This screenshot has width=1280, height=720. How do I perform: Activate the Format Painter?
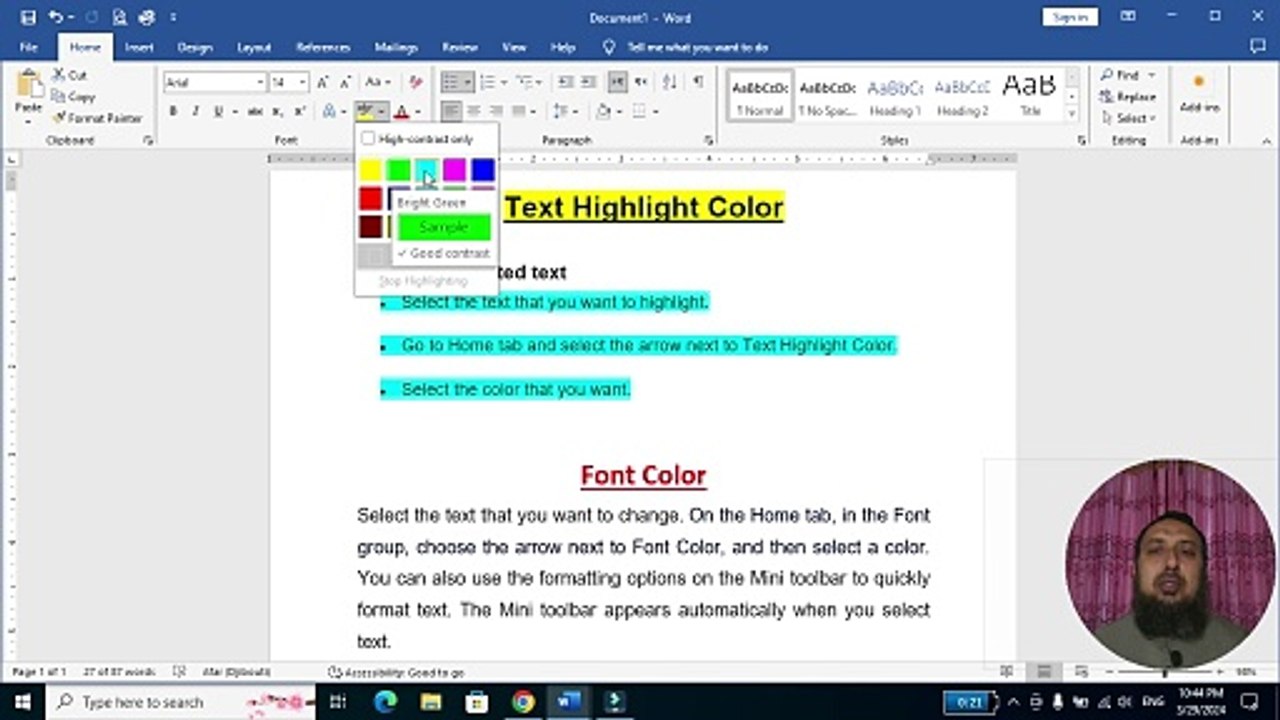pyautogui.click(x=97, y=118)
